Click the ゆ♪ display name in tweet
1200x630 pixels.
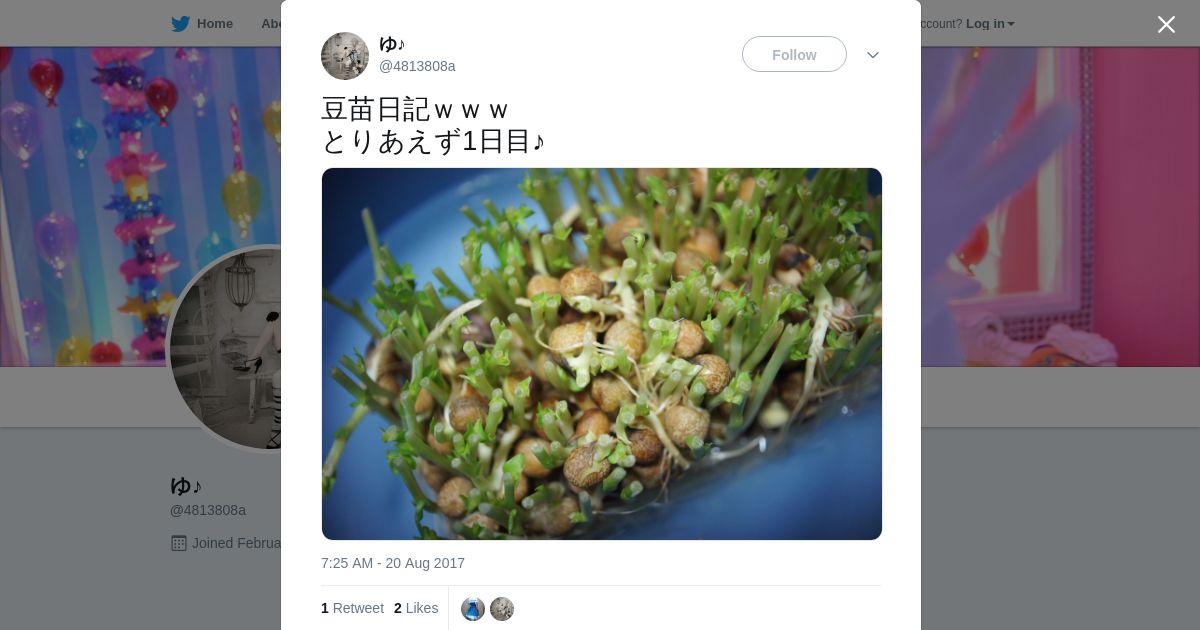(x=392, y=44)
